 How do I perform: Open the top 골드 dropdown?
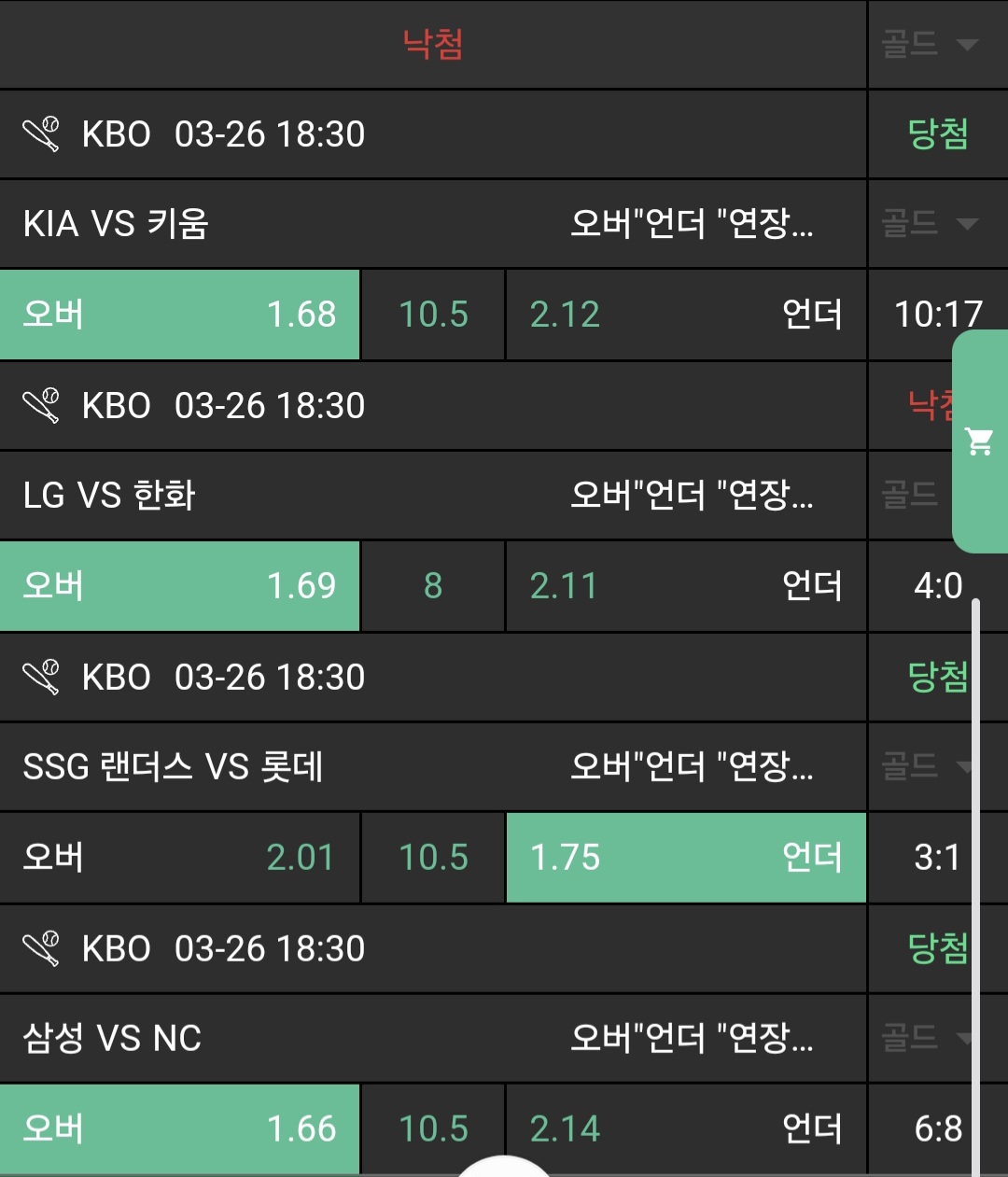(930, 44)
